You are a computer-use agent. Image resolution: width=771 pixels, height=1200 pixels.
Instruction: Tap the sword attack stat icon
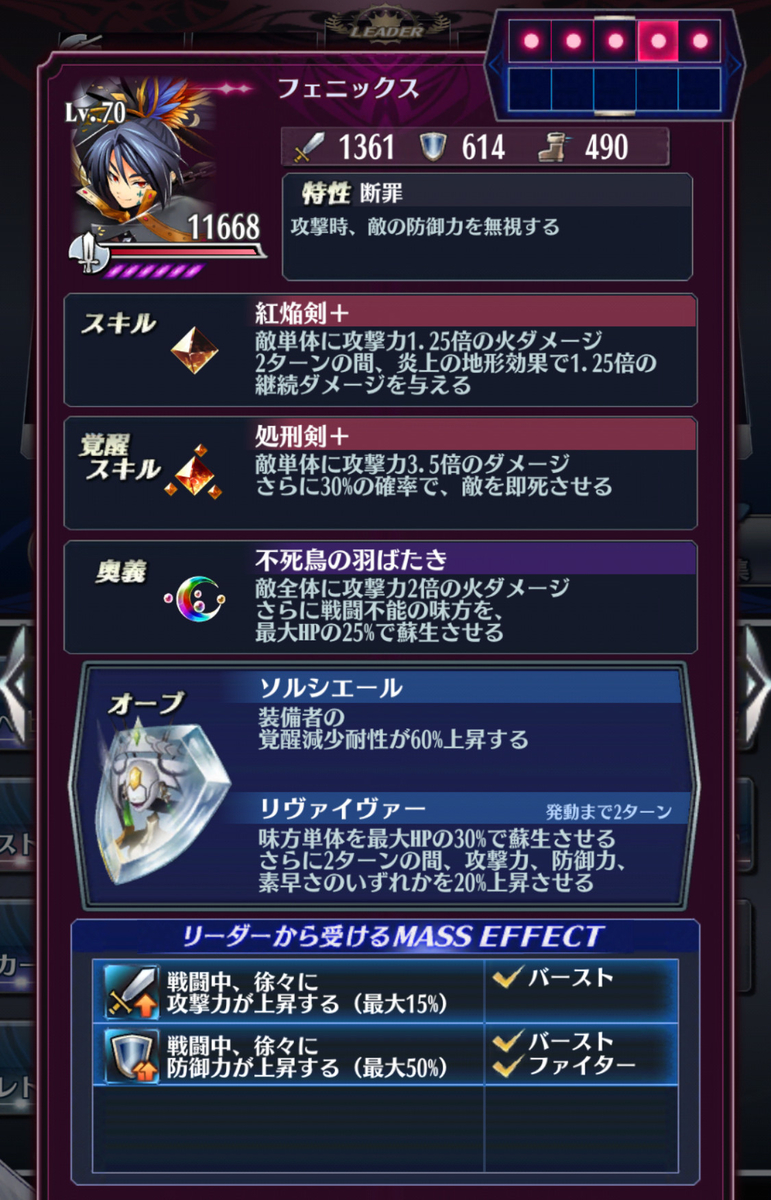click(x=308, y=148)
